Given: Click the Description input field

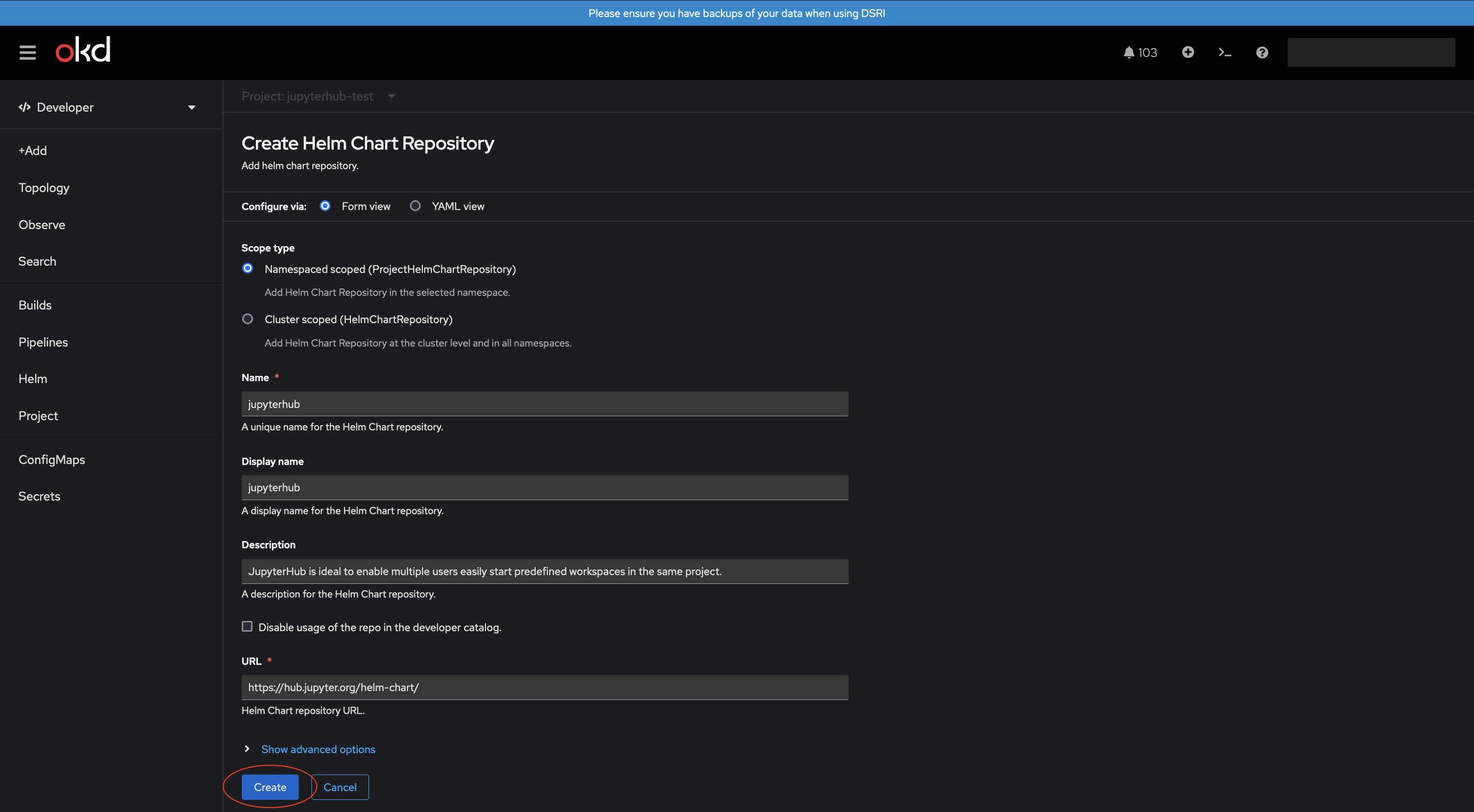Looking at the screenshot, I should (x=545, y=571).
